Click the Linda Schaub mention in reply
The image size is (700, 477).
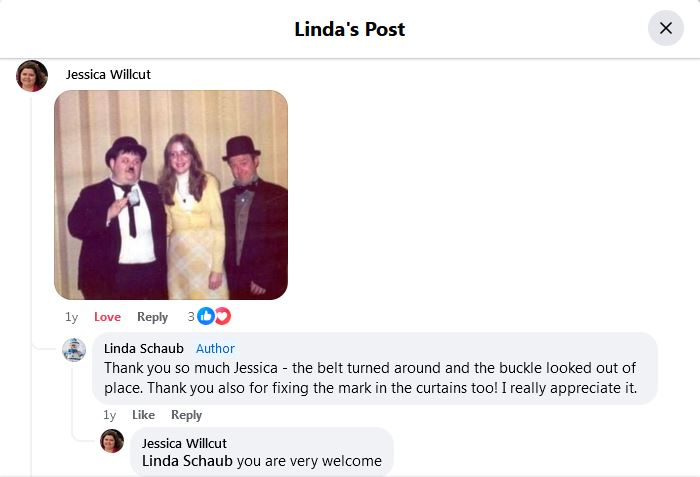pyautogui.click(x=187, y=461)
